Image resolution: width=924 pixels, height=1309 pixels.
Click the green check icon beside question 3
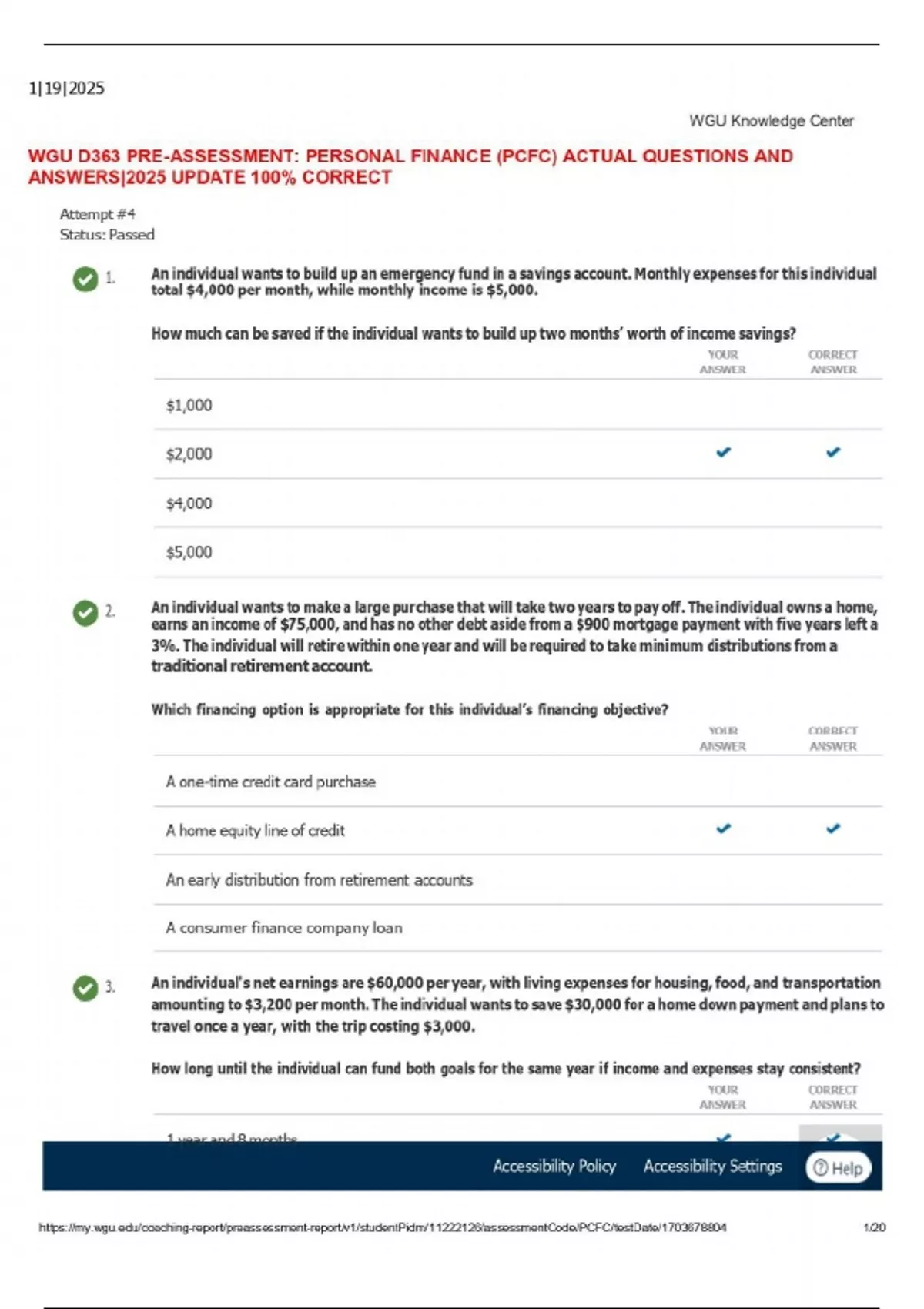85,988
